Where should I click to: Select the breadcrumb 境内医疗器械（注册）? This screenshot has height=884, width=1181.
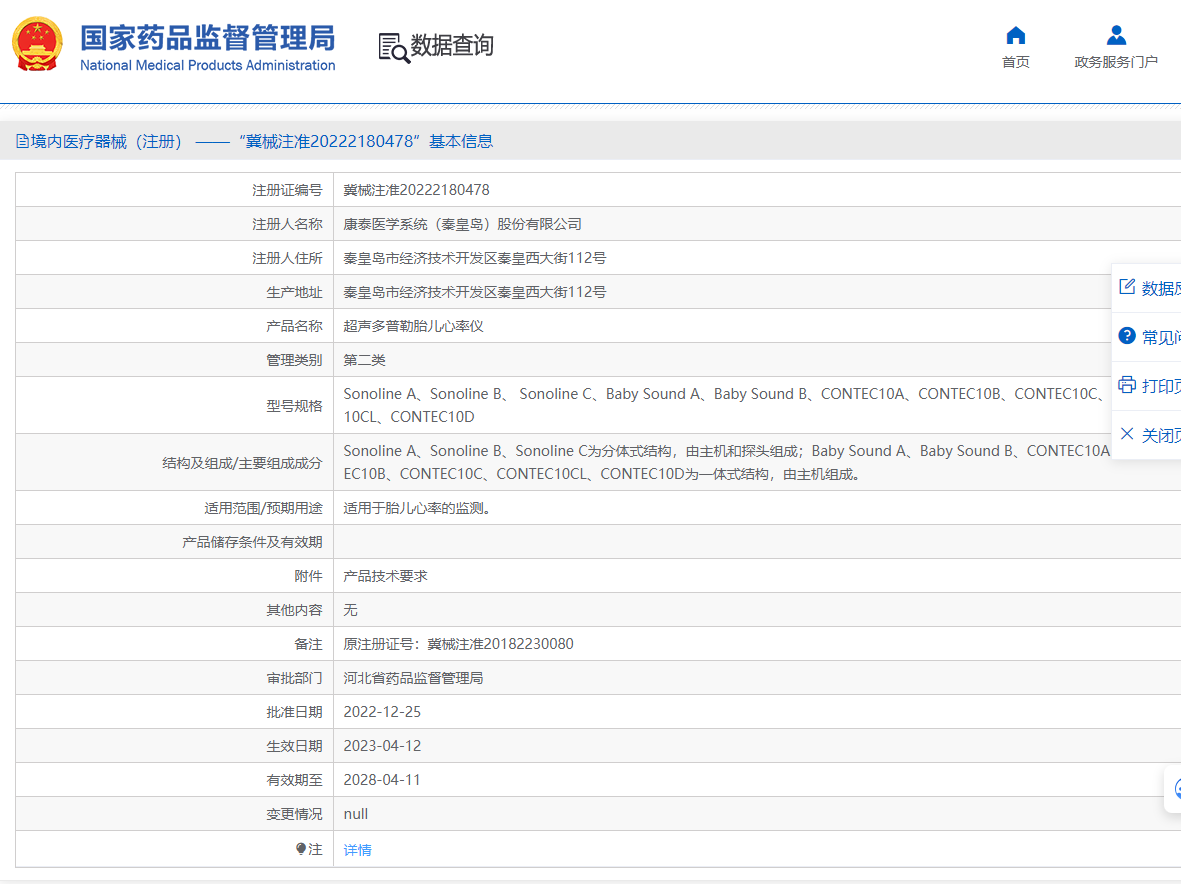click(x=106, y=142)
